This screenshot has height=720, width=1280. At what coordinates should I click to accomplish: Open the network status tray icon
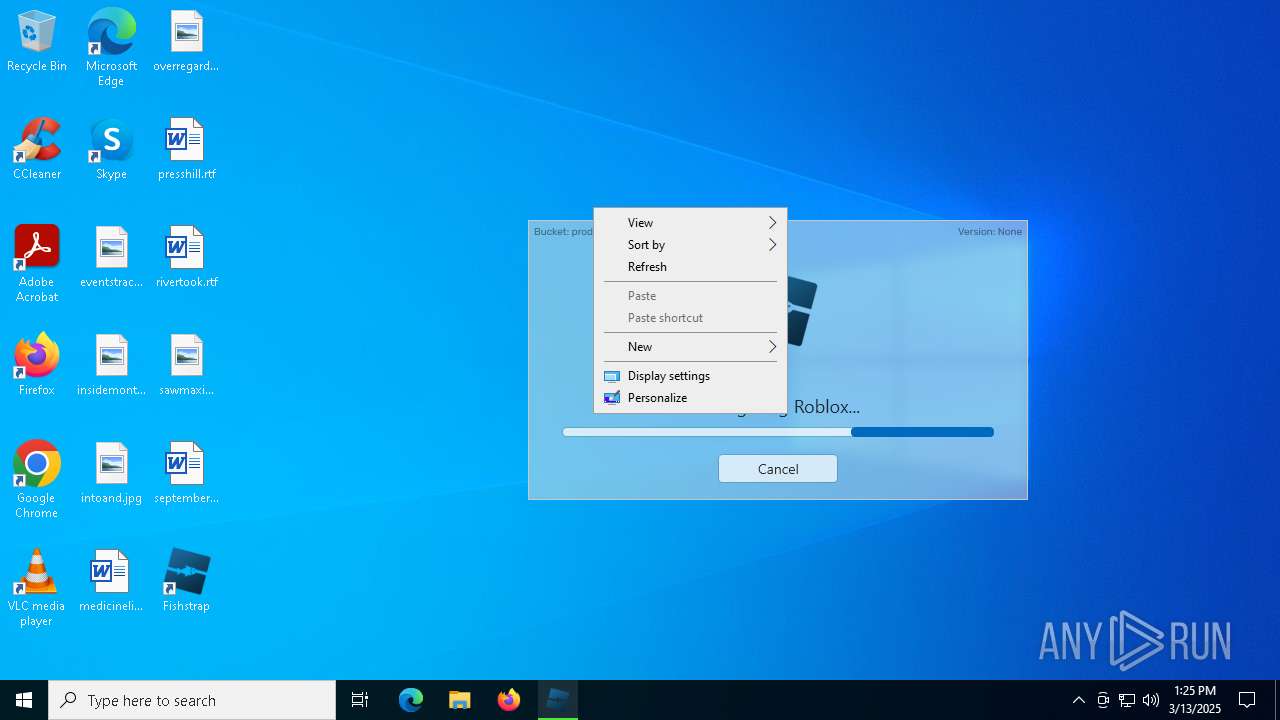(x=1127, y=700)
